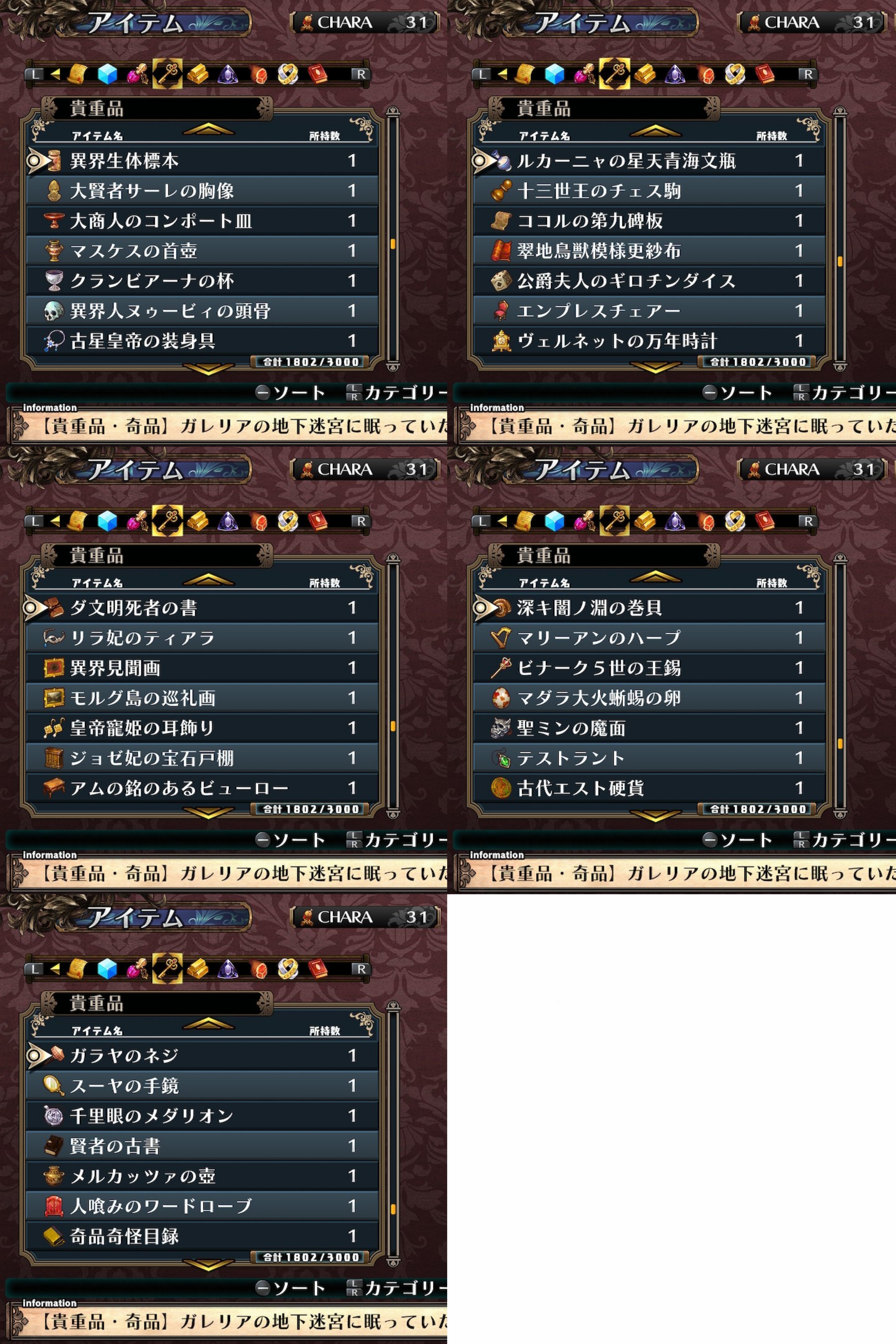The width and height of the screenshot is (896, 1344).
Task: Select the clock icon of ヴェルネットの万年時計
Action: coord(500,341)
